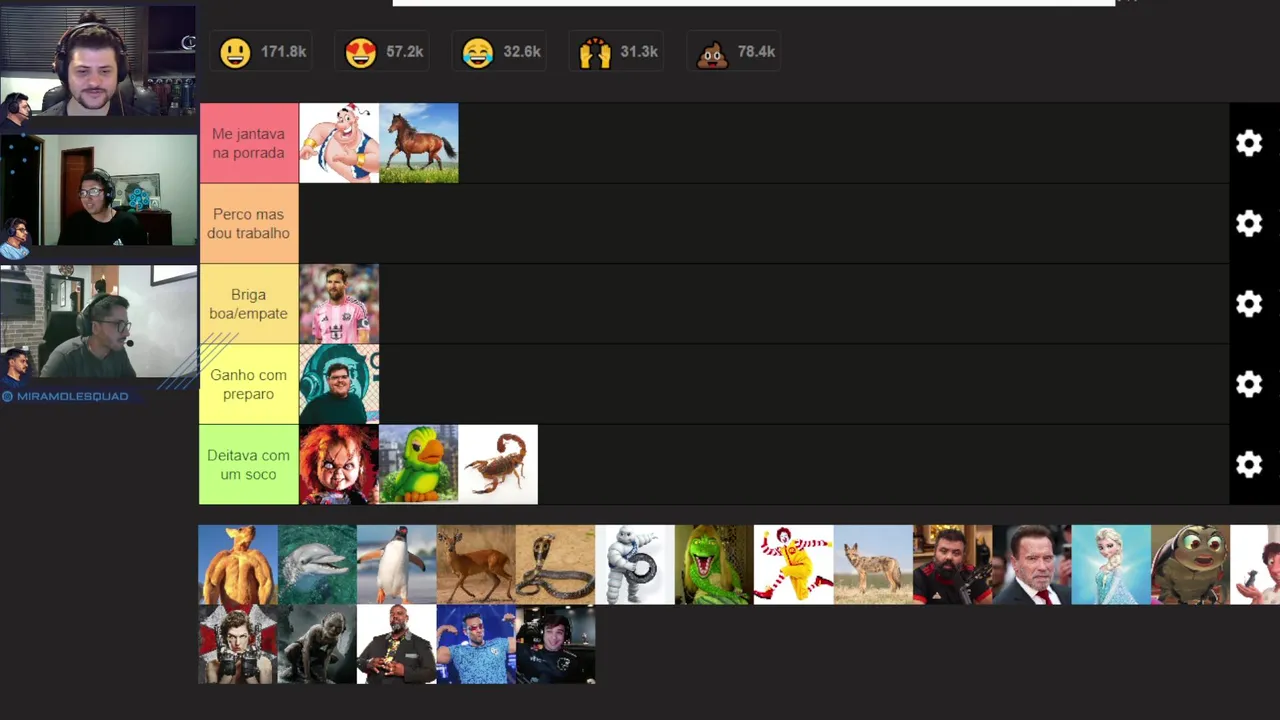Choose the cobra snake image
Viewport: 1280px width, 720px height.
(x=555, y=565)
